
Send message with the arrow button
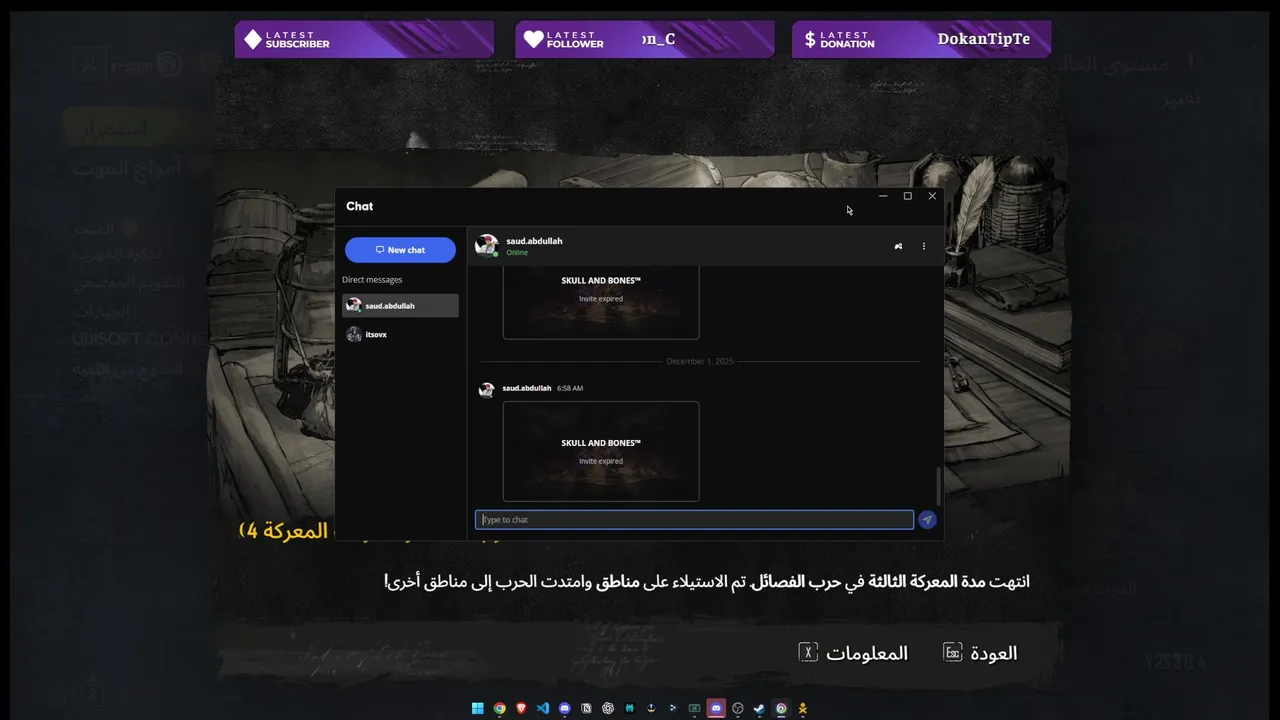pyautogui.click(x=928, y=520)
